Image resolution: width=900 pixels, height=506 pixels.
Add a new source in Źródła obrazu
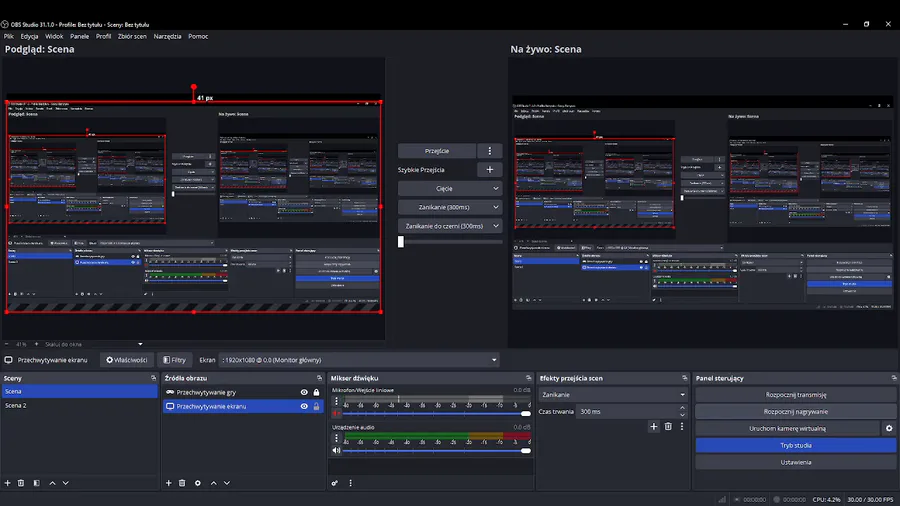point(169,483)
